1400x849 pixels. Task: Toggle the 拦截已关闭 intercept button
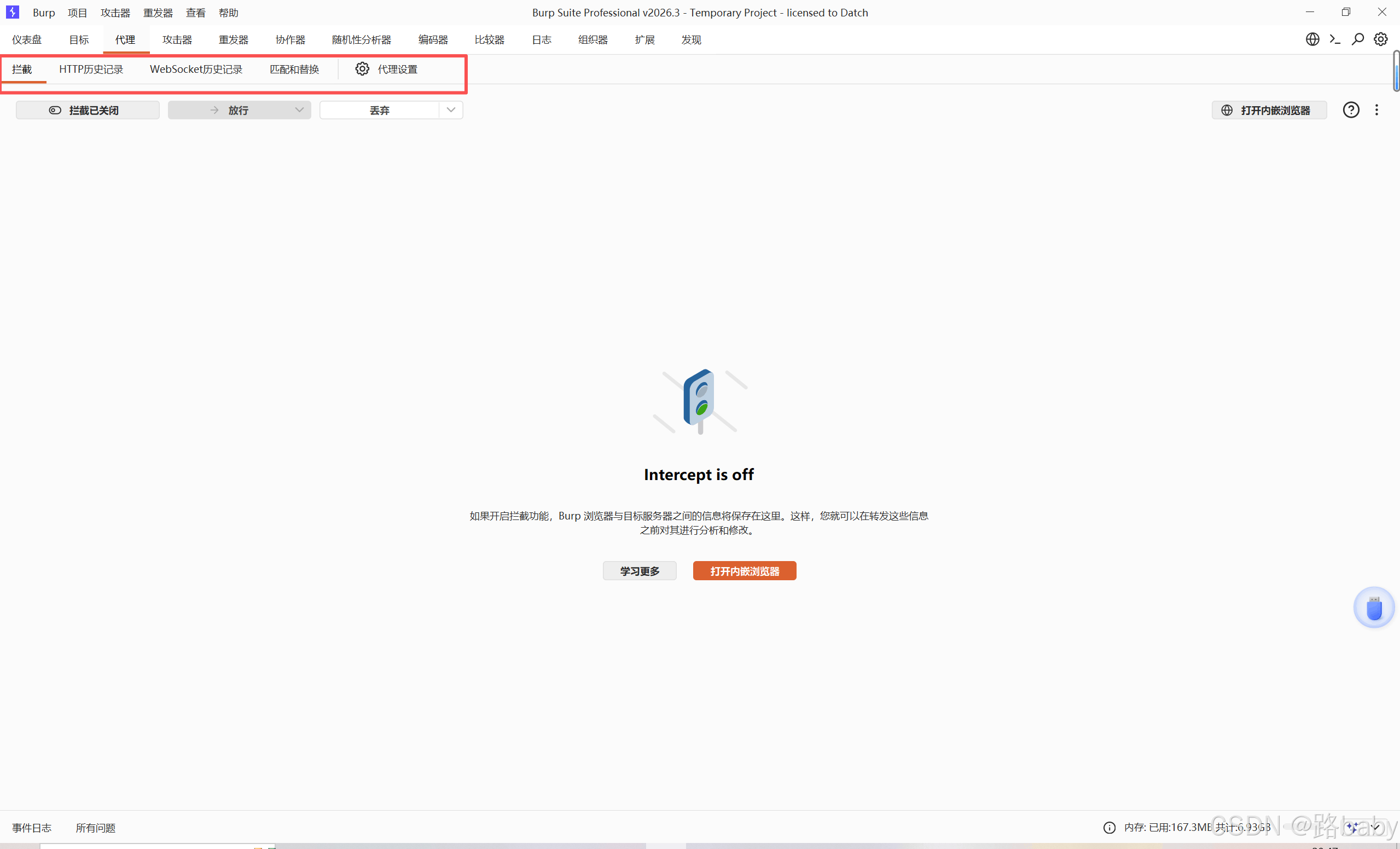coord(88,109)
